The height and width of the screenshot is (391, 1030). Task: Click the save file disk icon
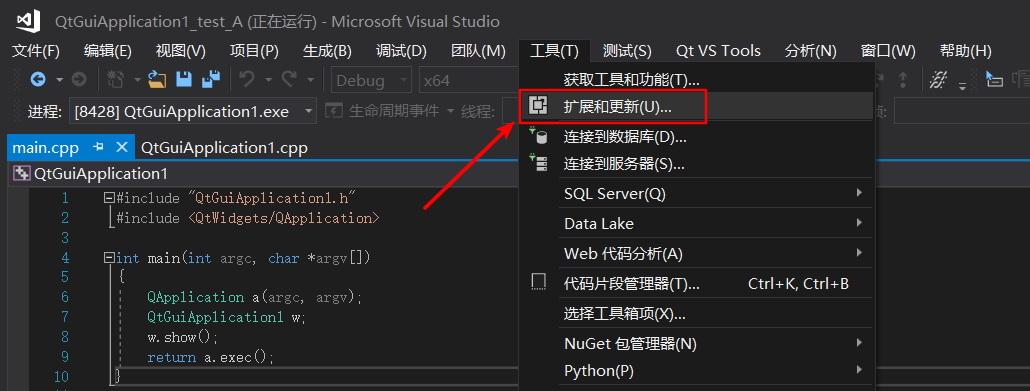click(x=184, y=80)
